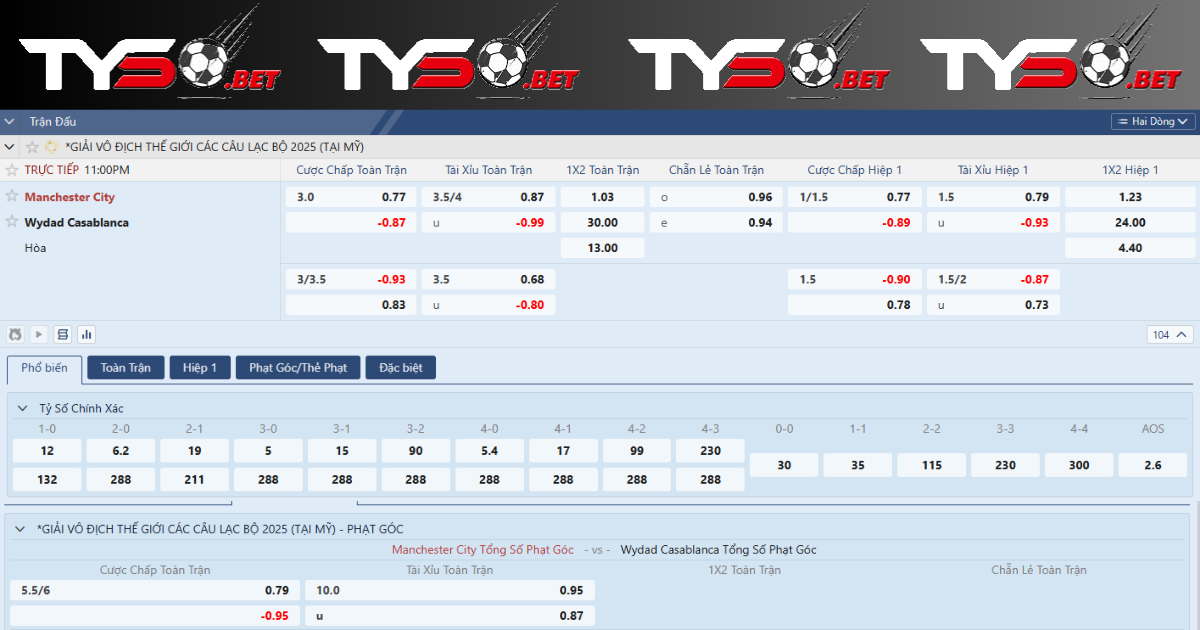Pick first half handicap 1/1.5 odds 0.77

click(x=855, y=197)
